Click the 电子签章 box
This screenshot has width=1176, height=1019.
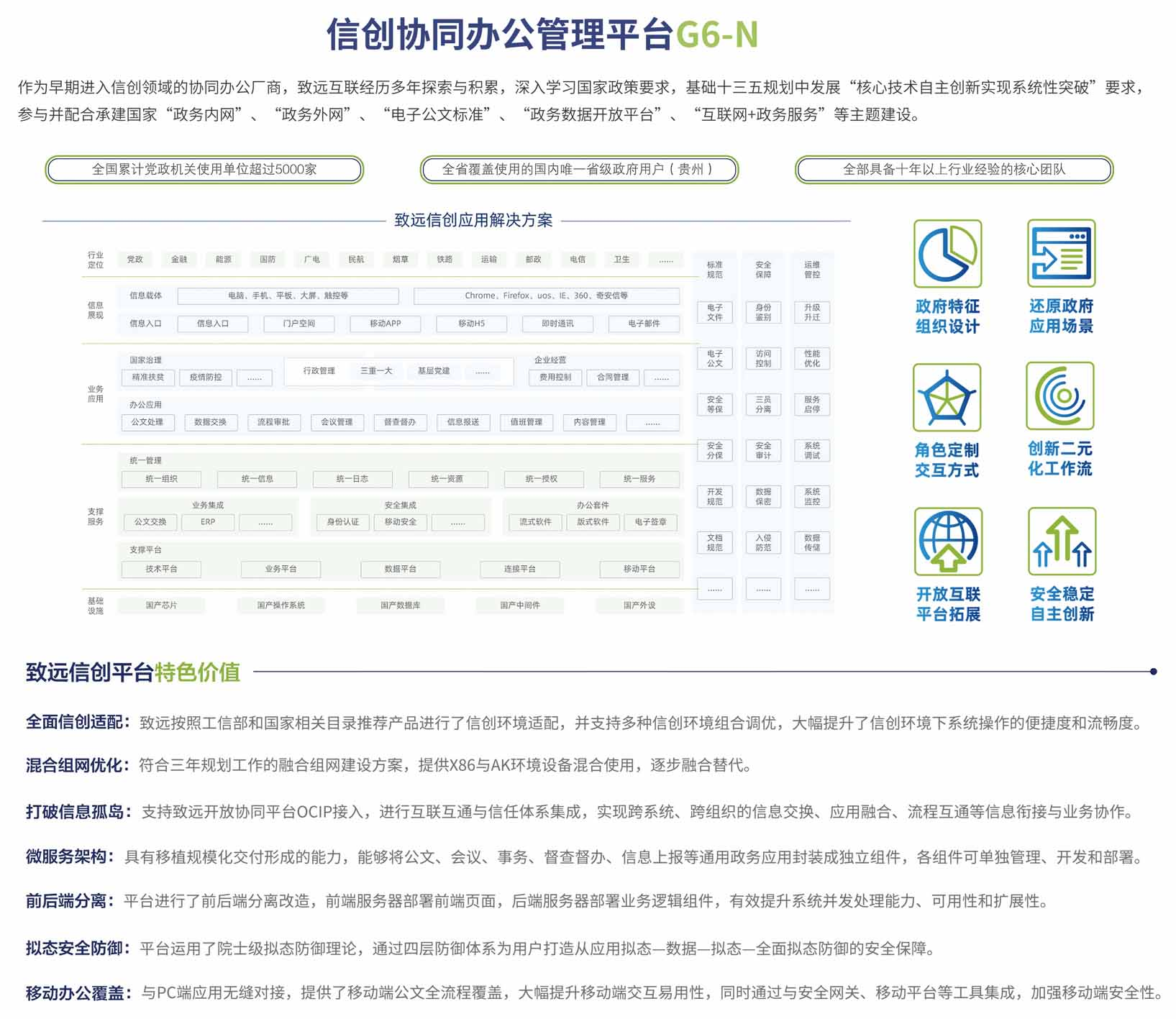(x=651, y=522)
